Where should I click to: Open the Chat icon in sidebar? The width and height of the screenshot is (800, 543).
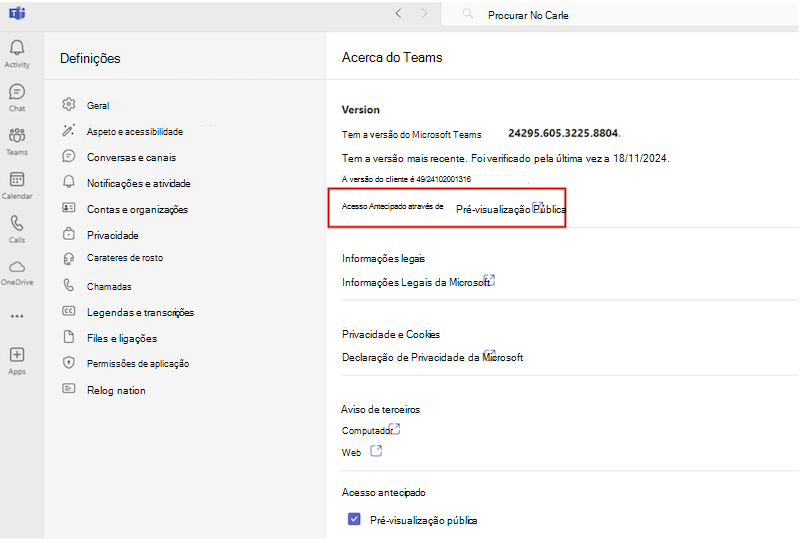click(x=17, y=92)
